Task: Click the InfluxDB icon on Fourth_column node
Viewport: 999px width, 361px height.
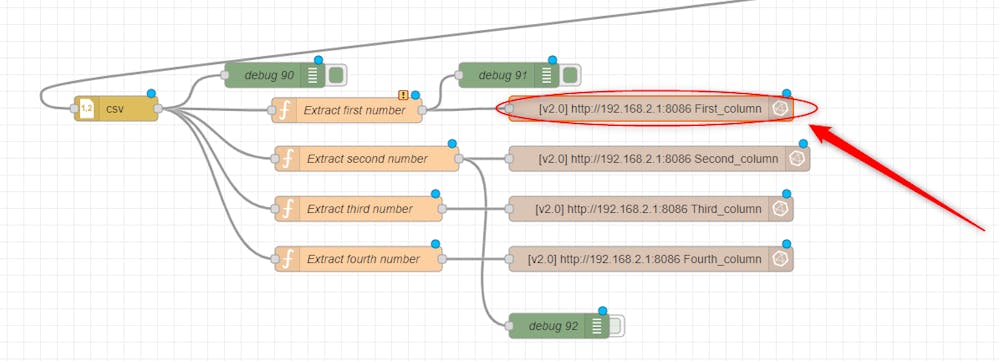Action: tap(780, 259)
